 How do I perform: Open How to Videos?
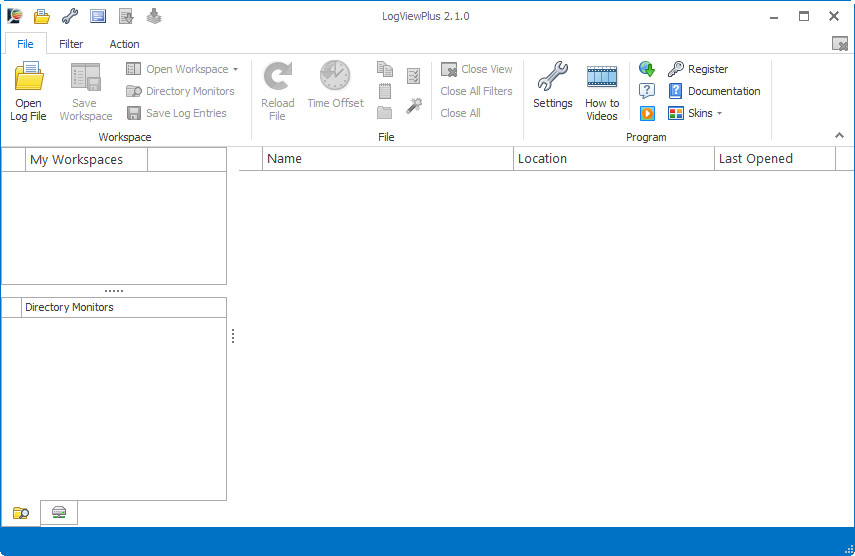click(x=602, y=92)
